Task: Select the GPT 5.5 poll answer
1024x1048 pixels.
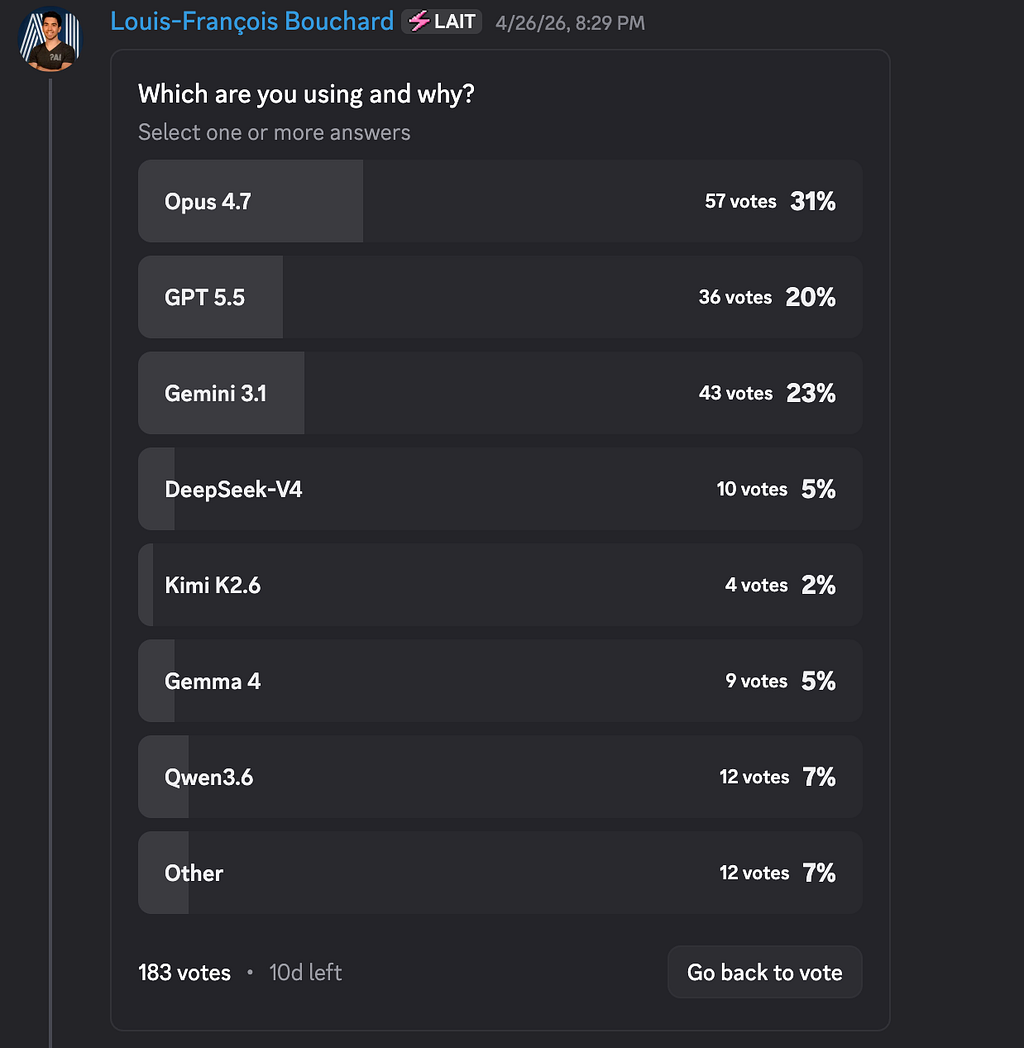Action: pyautogui.click(x=500, y=297)
